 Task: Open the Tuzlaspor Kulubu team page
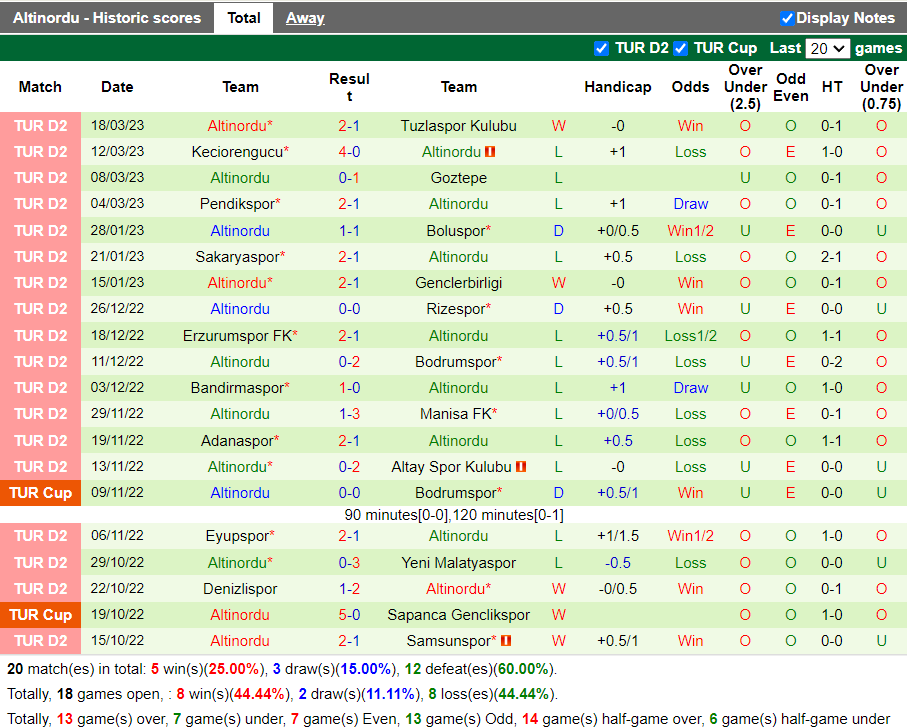458,125
